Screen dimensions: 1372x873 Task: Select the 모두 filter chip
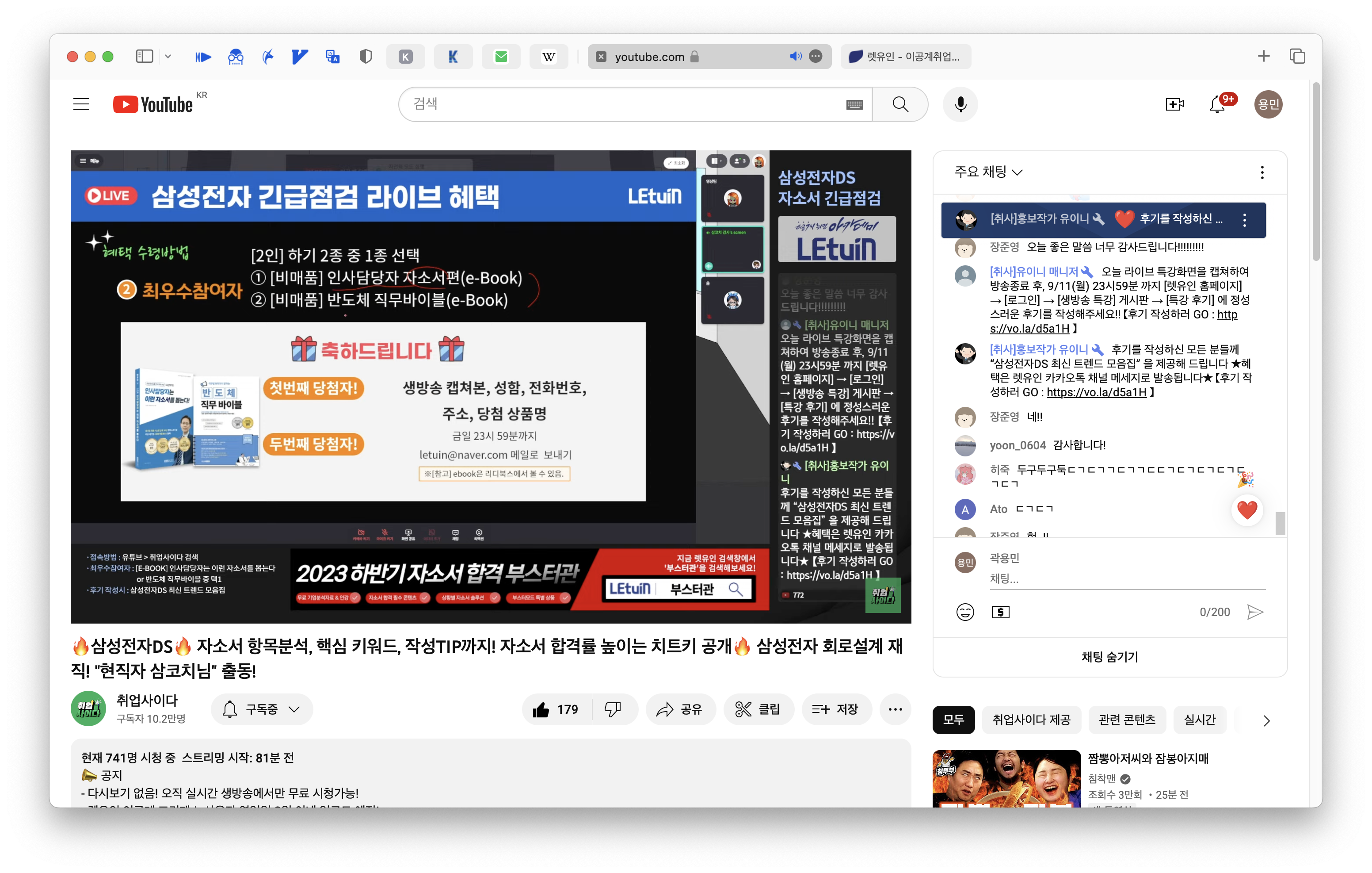point(953,720)
